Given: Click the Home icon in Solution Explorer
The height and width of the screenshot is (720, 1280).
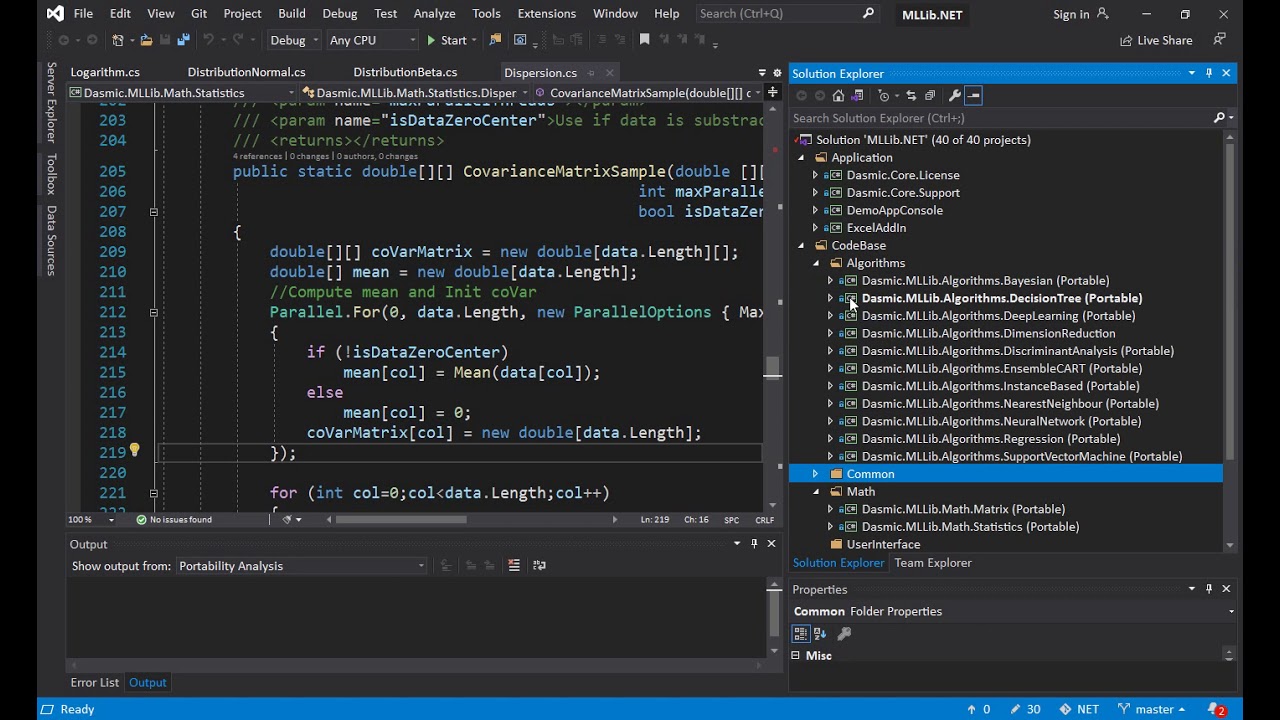Looking at the screenshot, I should point(838,96).
